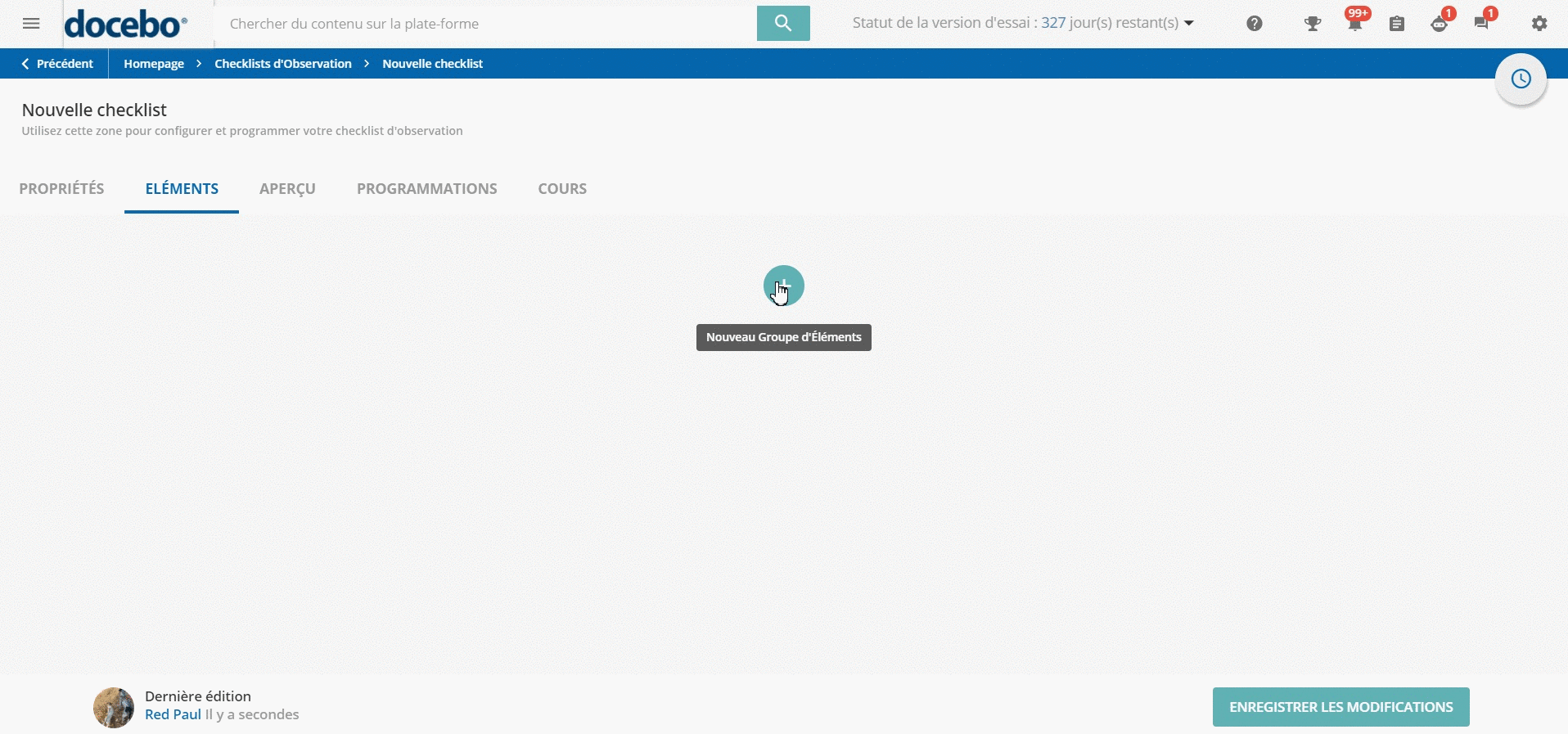This screenshot has height=734, width=1568.
Task: Open the gamification trophy icon
Action: 1313,24
